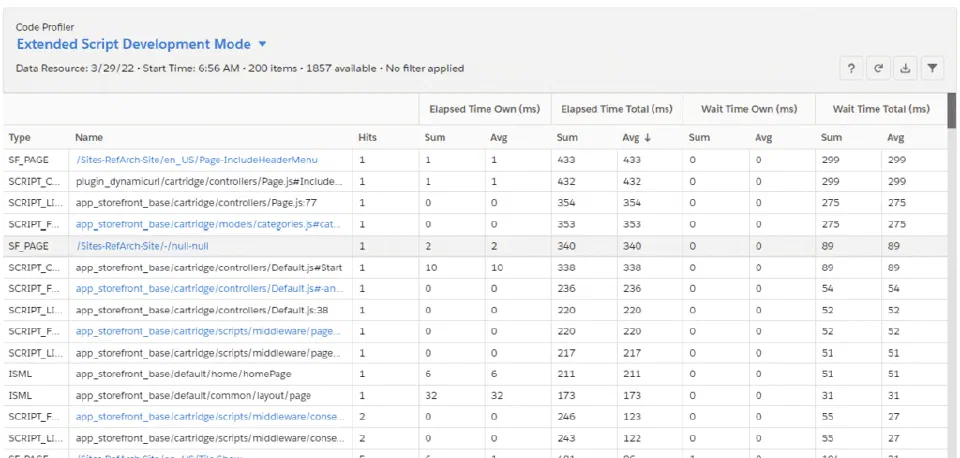Open /Sites-RefArch-Site/en_US/Page-IncludeHeaderMenu link
The height and width of the screenshot is (458, 960).
[x=197, y=160]
